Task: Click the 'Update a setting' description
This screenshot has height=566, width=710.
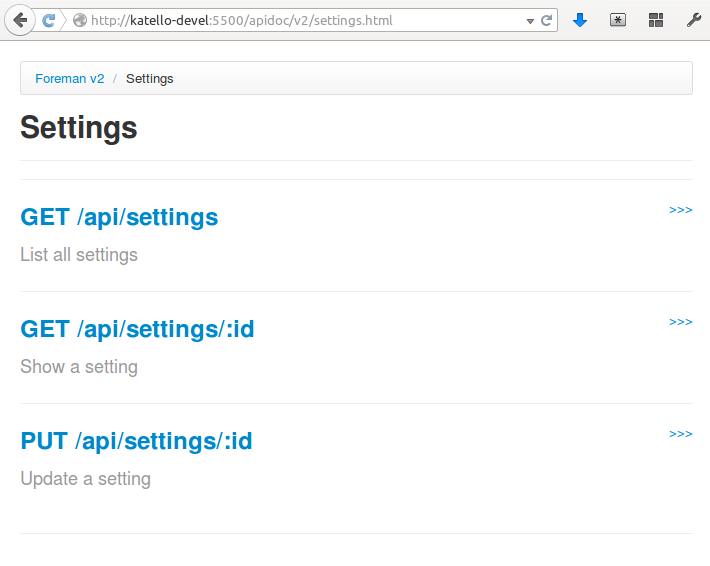Action: pos(86,479)
